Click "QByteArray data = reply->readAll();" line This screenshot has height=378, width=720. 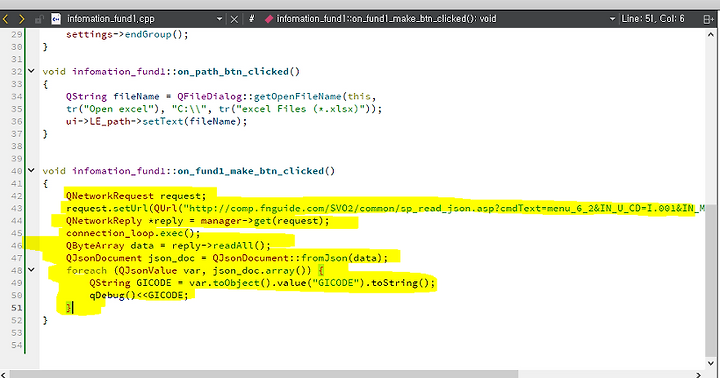tap(169, 245)
